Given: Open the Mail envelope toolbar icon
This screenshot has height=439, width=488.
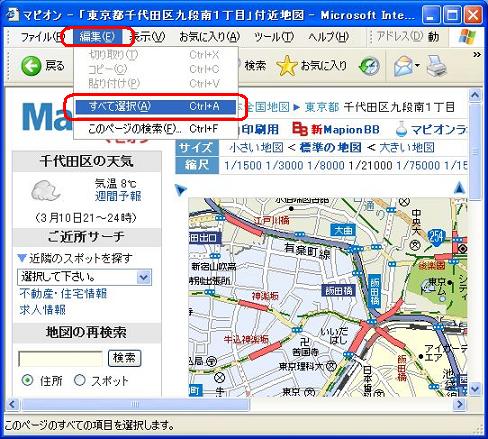Looking at the screenshot, I should pos(403,66).
